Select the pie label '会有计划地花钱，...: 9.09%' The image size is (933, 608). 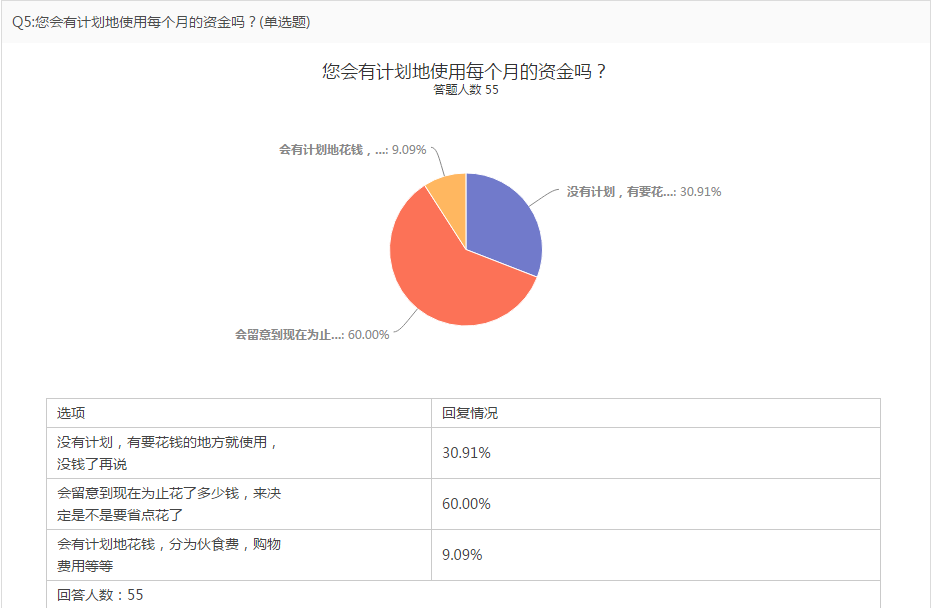coord(353,149)
